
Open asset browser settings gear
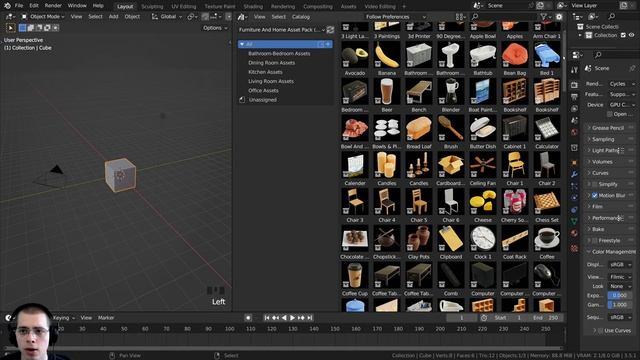pos(559,17)
